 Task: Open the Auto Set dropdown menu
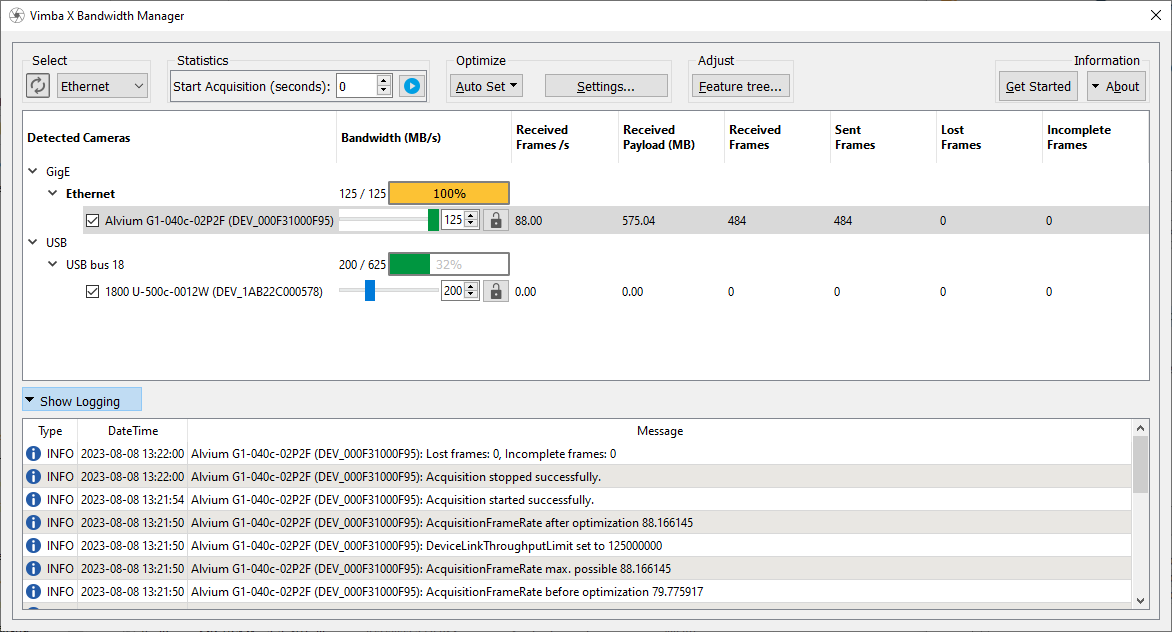487,87
